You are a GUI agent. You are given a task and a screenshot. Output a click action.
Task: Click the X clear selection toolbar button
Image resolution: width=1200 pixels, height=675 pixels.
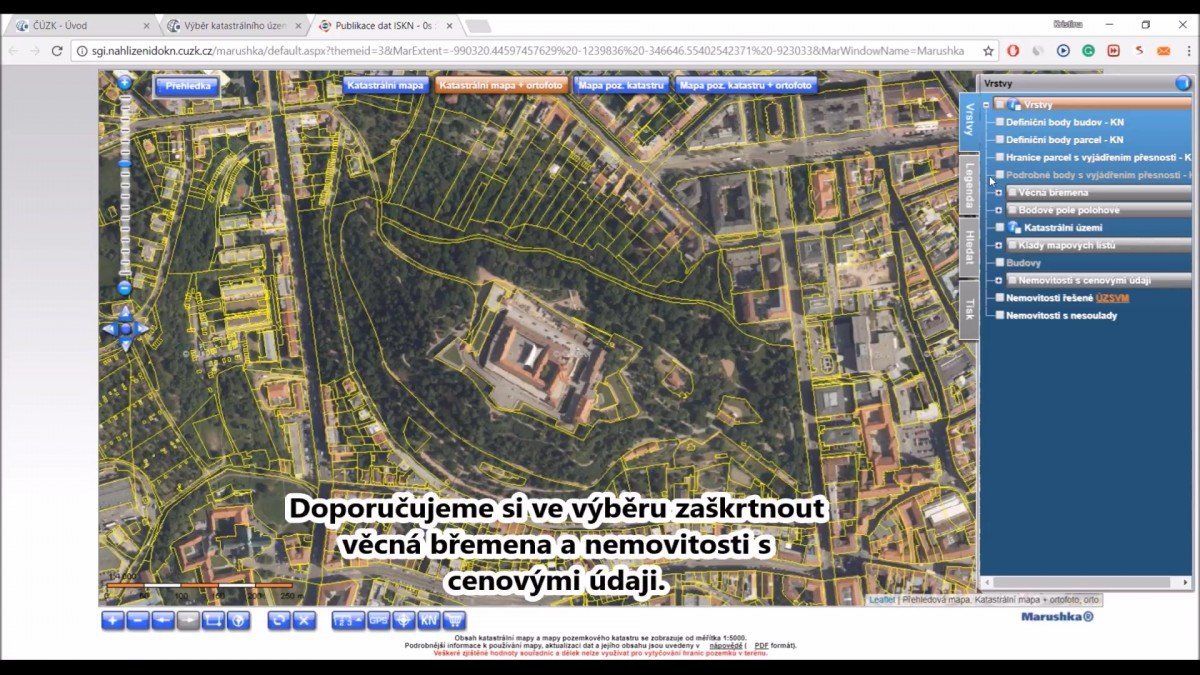click(304, 620)
